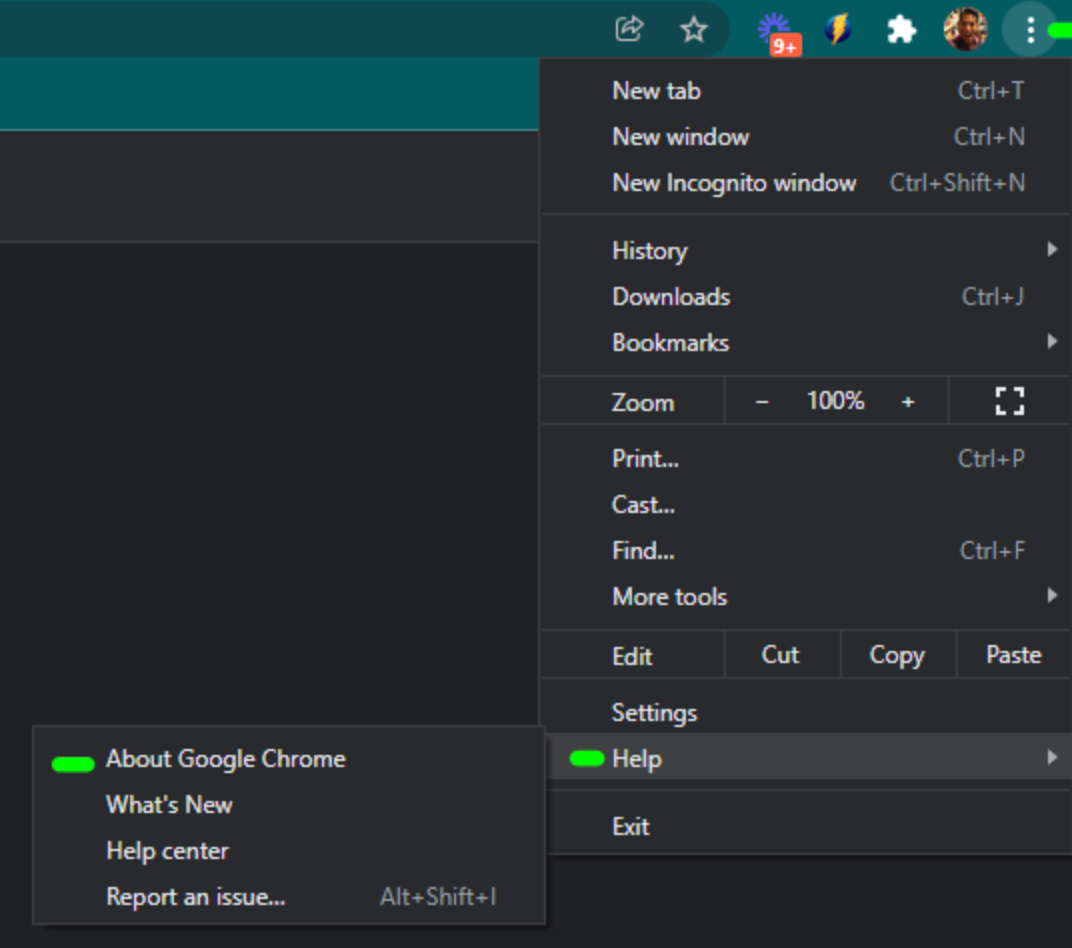
Task: Click the Paste button
Action: (x=1014, y=655)
